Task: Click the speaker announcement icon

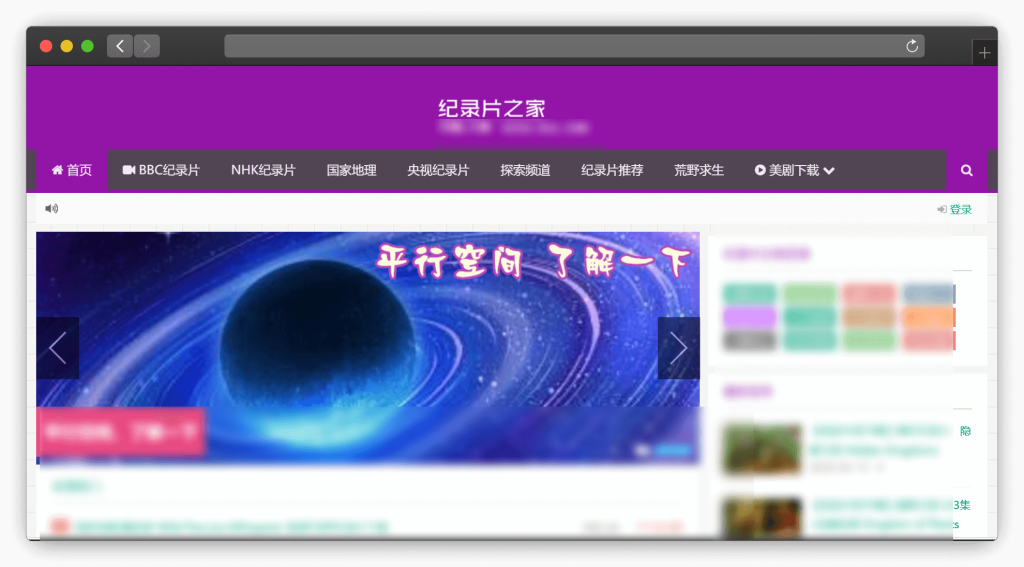Action: coord(52,208)
